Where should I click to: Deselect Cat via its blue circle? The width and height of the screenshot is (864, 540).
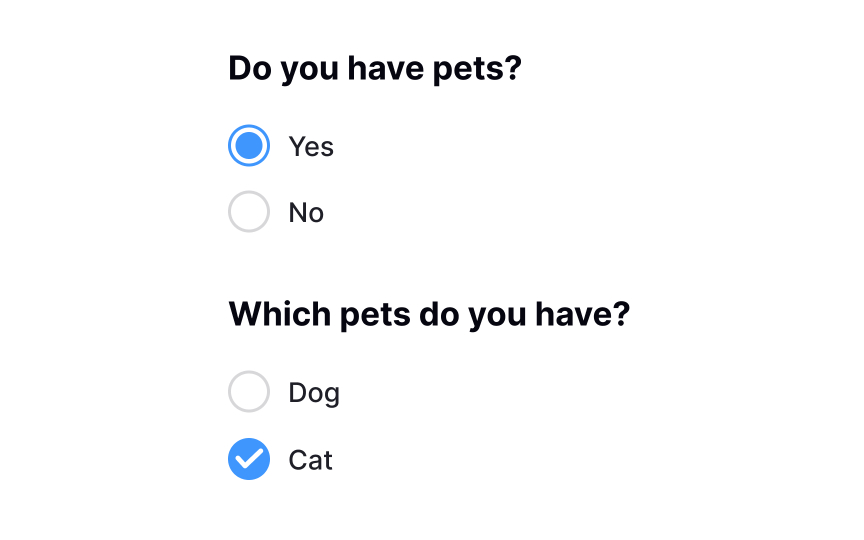pyautogui.click(x=249, y=459)
